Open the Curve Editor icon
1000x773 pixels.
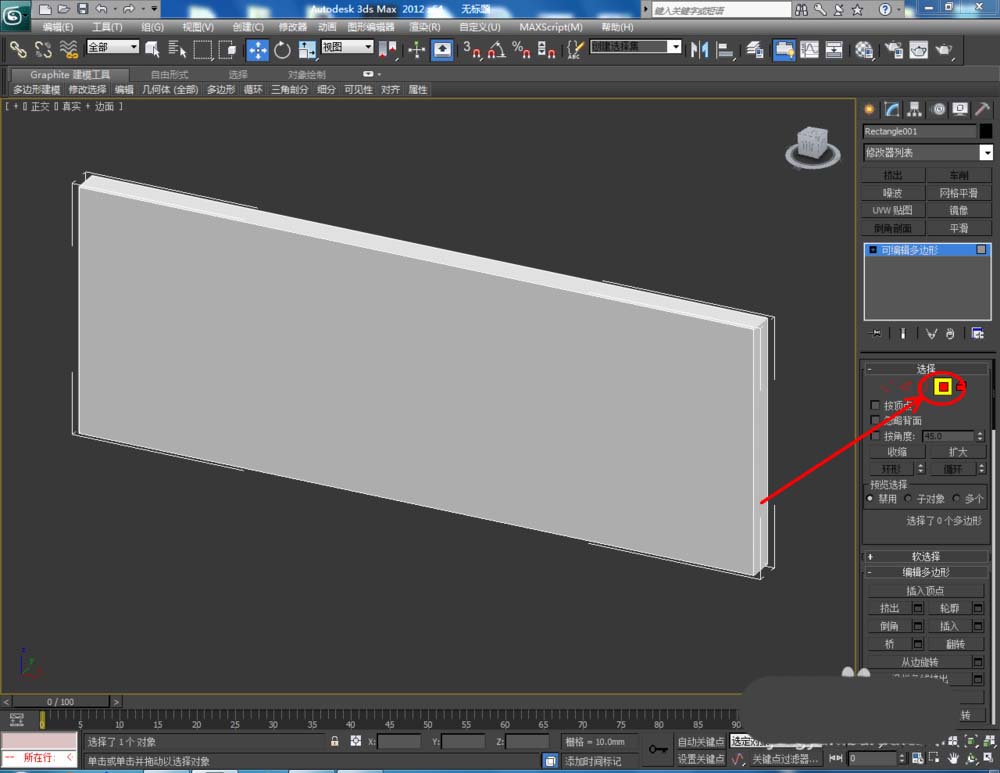coord(809,49)
